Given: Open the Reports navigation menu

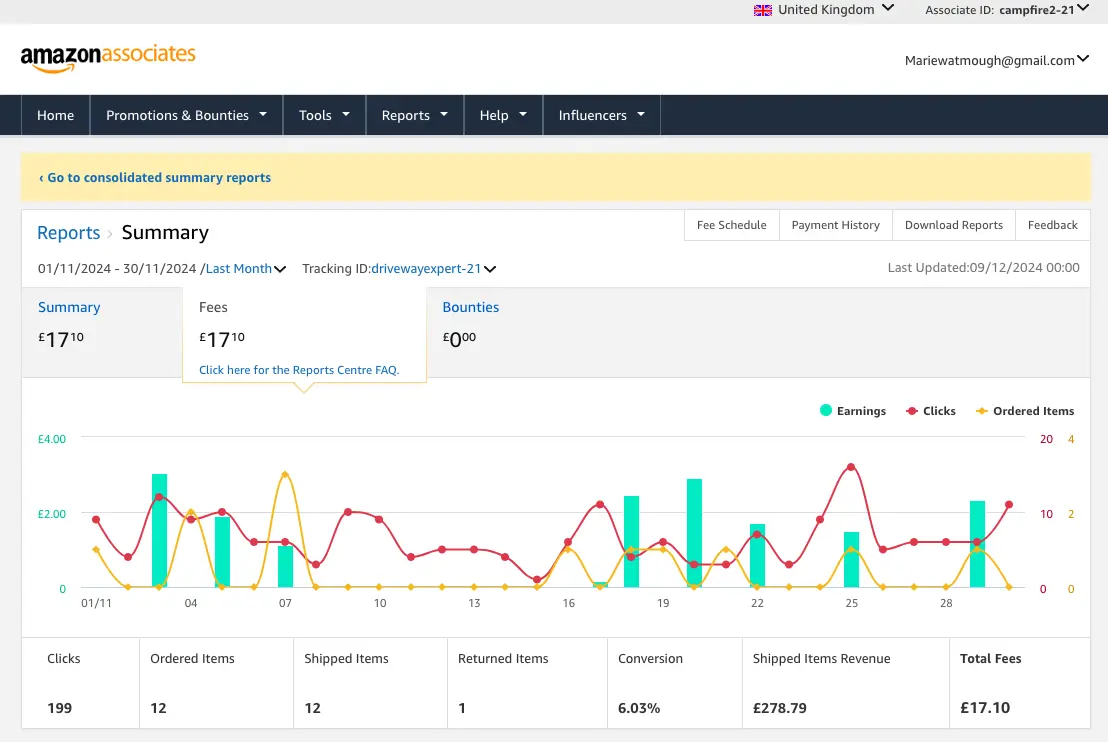Looking at the screenshot, I should [x=415, y=115].
